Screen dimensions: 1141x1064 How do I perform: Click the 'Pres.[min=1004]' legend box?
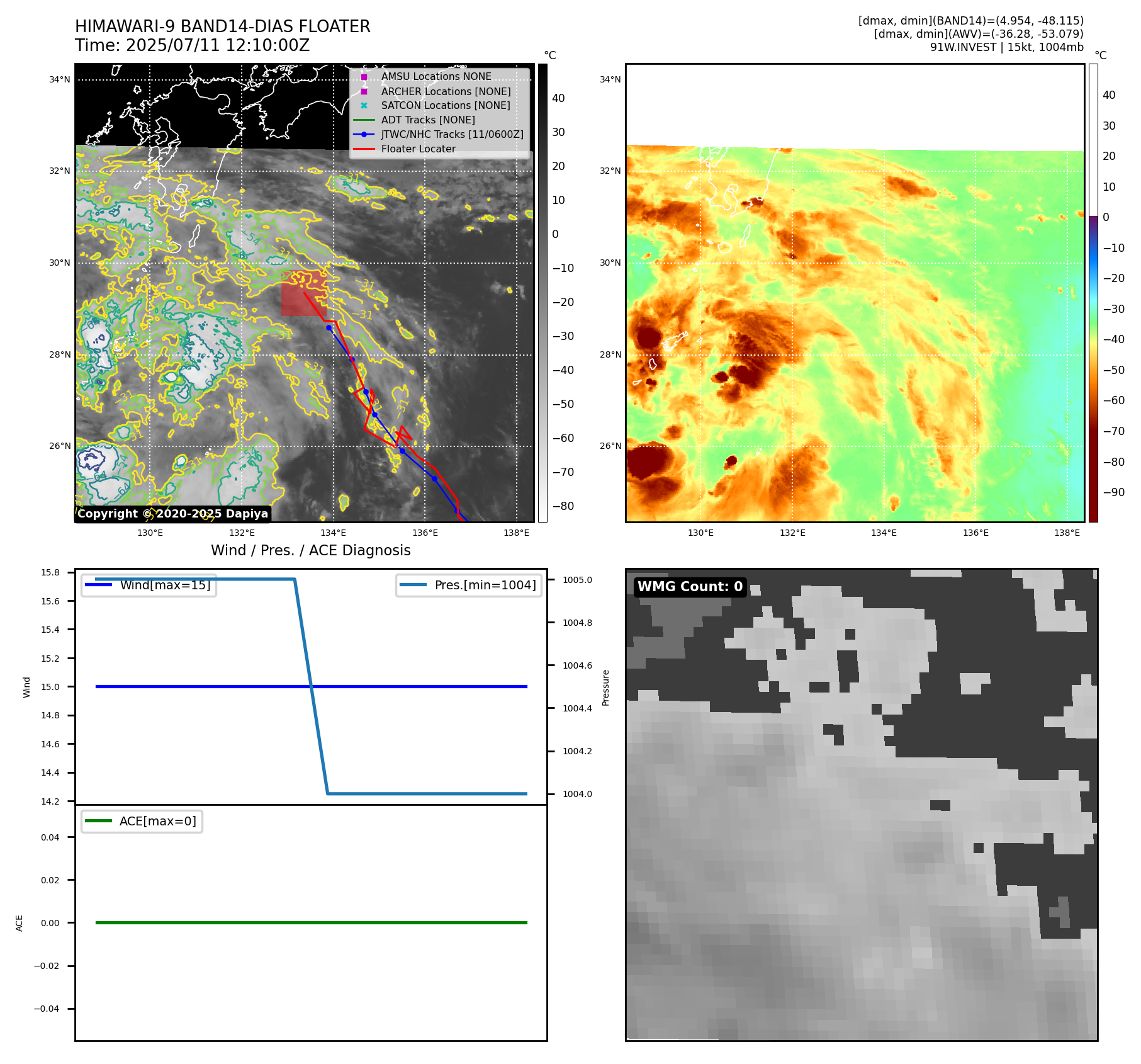[x=469, y=585]
